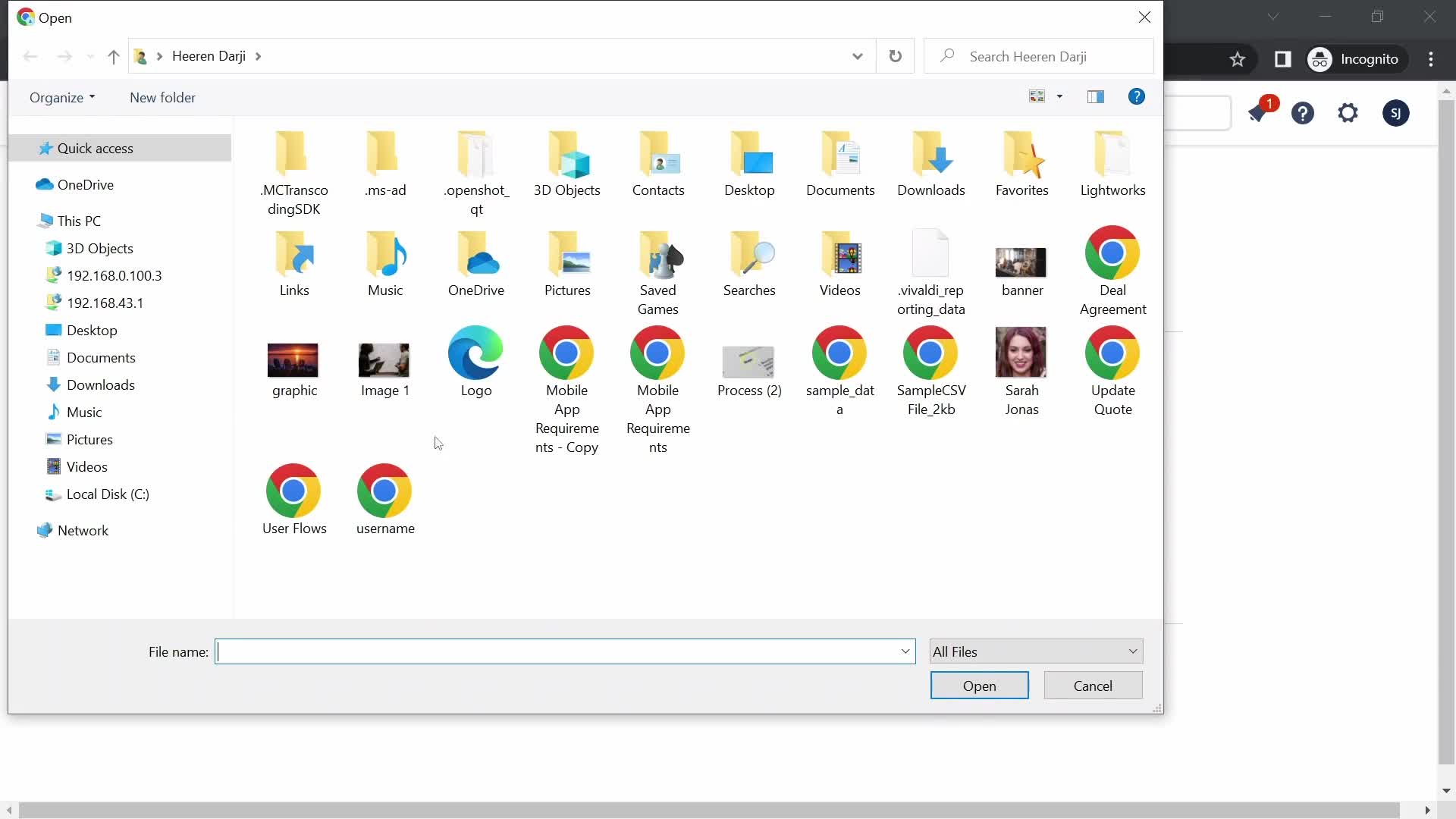Select Quick access in navigation pane

click(120, 149)
